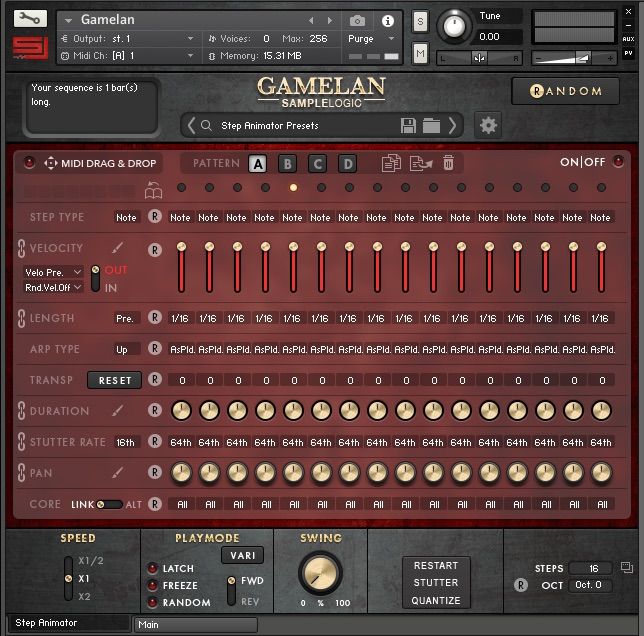644x636 pixels.
Task: Select the Duration draw pencil tool
Action: pos(117,410)
